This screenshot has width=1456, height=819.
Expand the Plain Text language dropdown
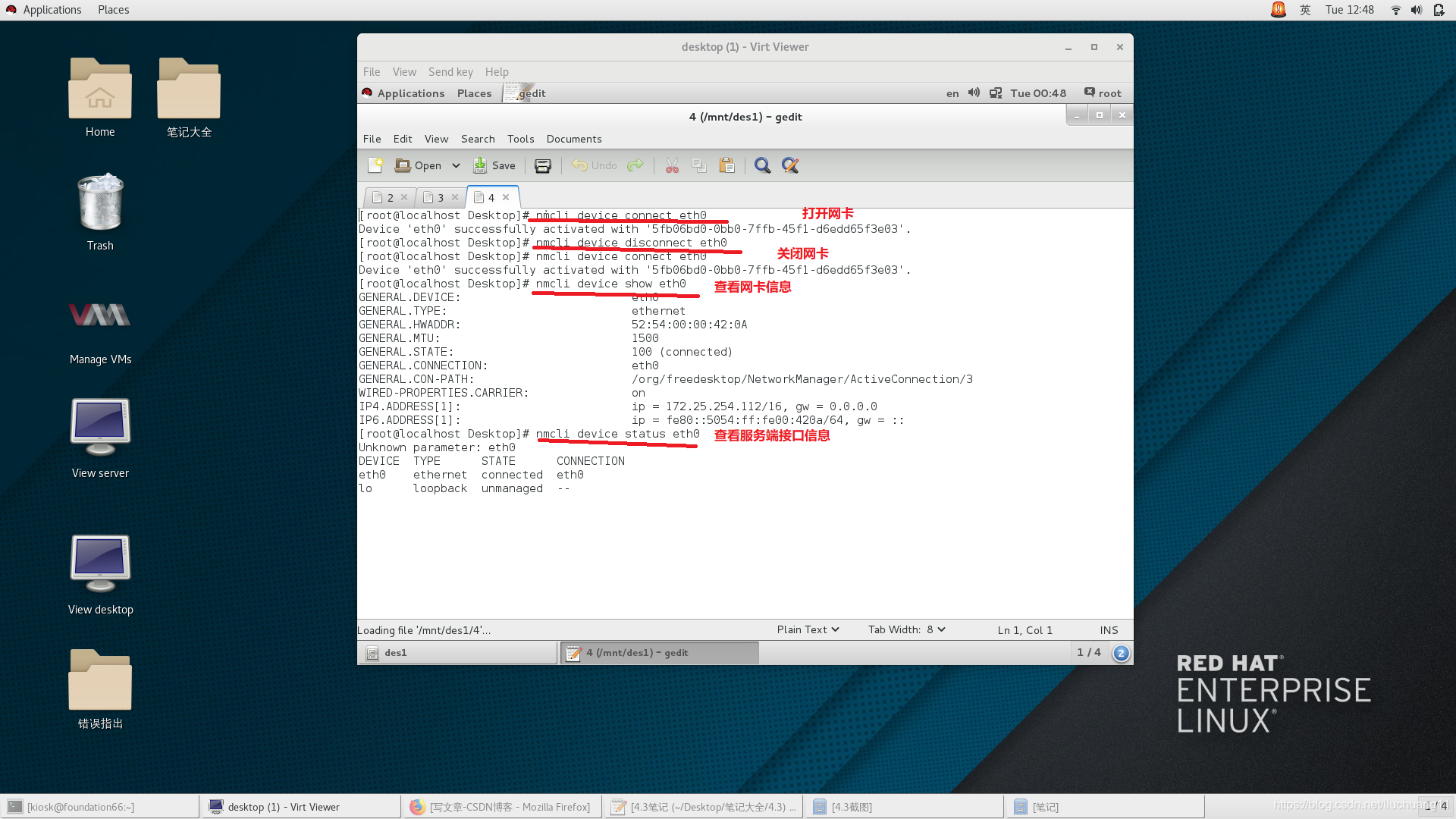pyautogui.click(x=808, y=629)
